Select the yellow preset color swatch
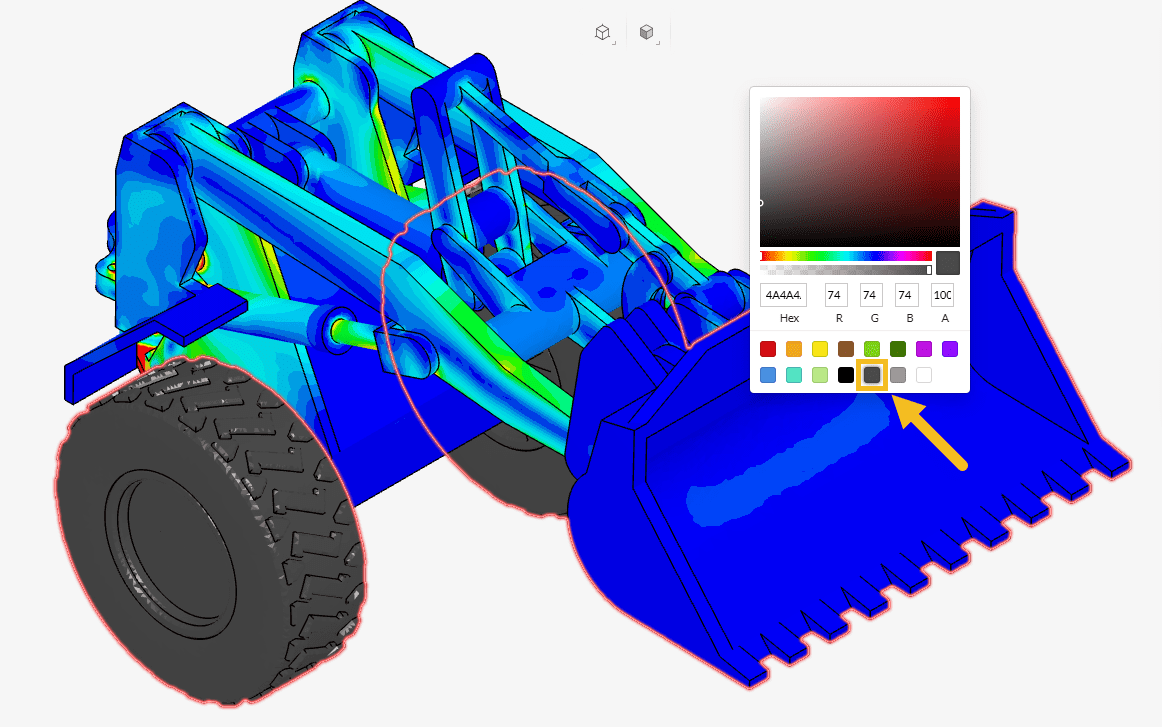Viewport: 1162px width, 727px height. 820,349
